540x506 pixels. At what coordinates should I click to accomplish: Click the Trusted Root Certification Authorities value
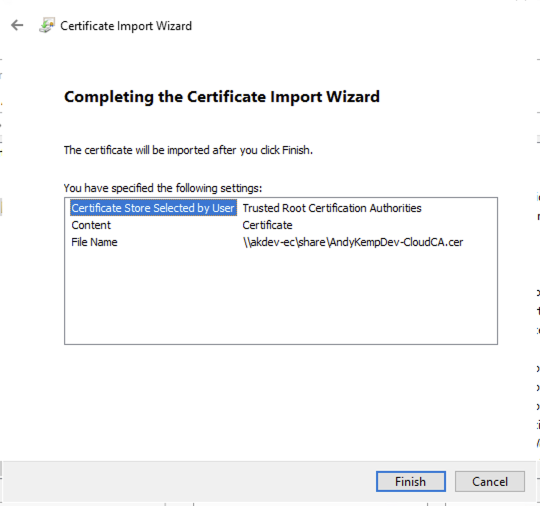(x=332, y=208)
